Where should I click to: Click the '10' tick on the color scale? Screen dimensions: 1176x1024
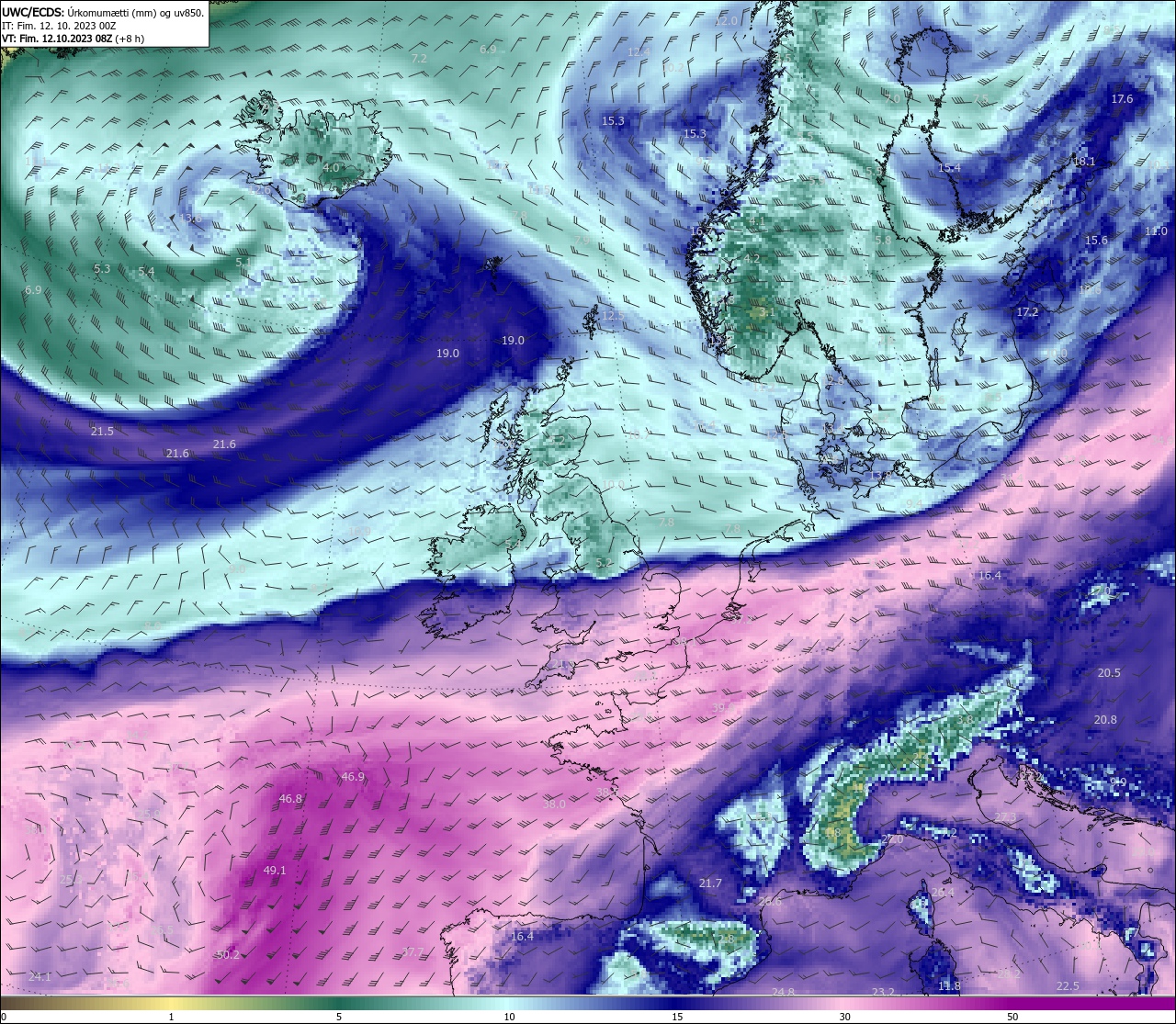tap(509, 1017)
